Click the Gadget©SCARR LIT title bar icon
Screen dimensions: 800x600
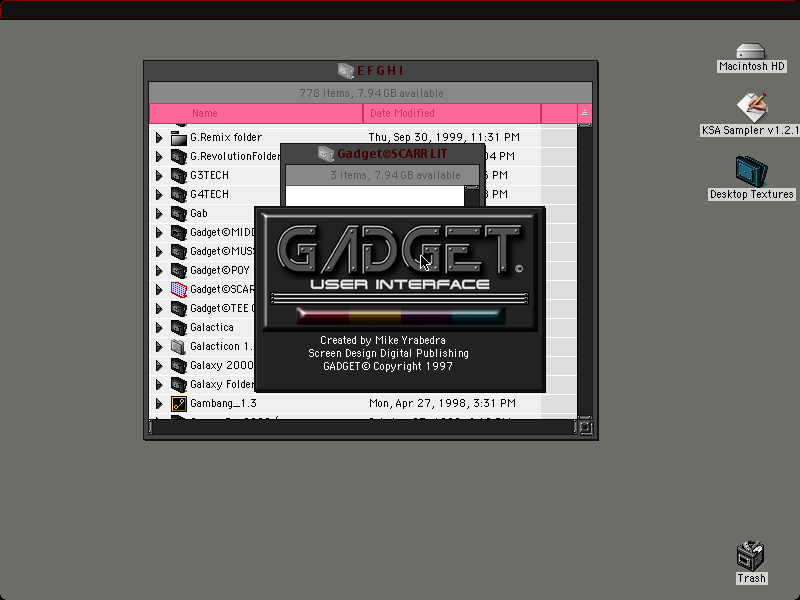click(x=326, y=154)
